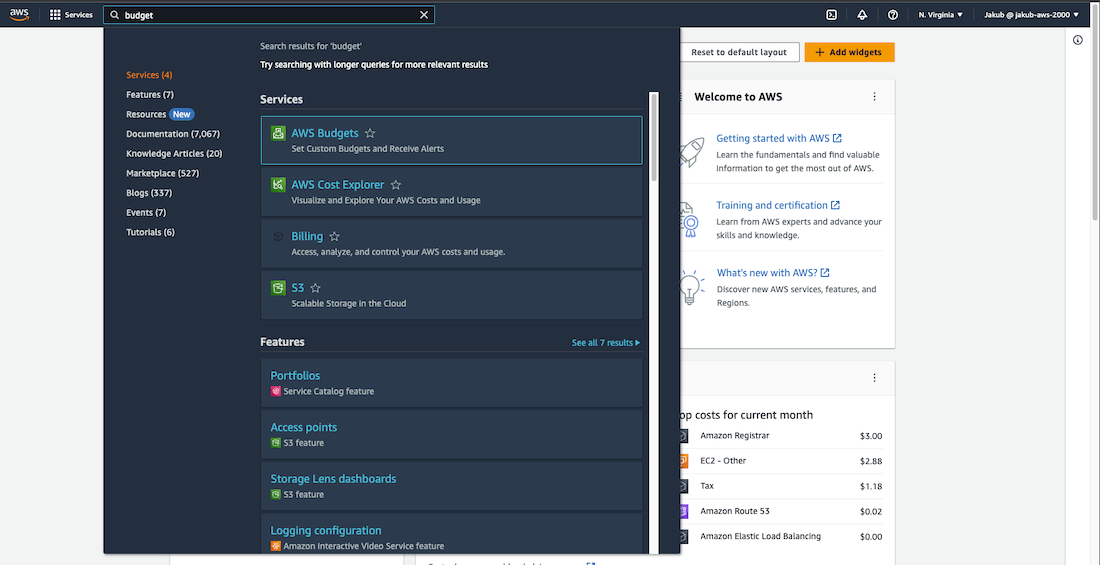Open the Portfolios feature result
Screen dimensions: 1100x565
coord(451,383)
